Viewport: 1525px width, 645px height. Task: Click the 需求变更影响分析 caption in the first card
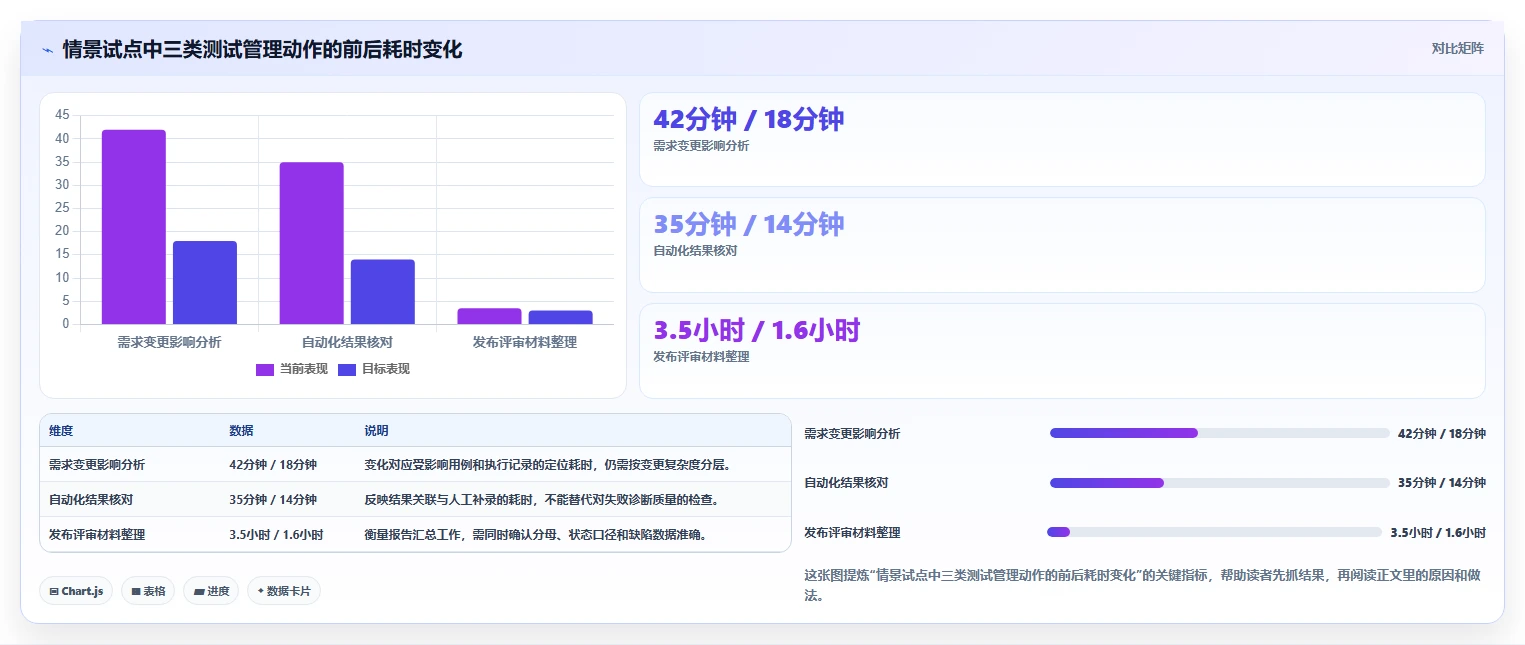701,145
